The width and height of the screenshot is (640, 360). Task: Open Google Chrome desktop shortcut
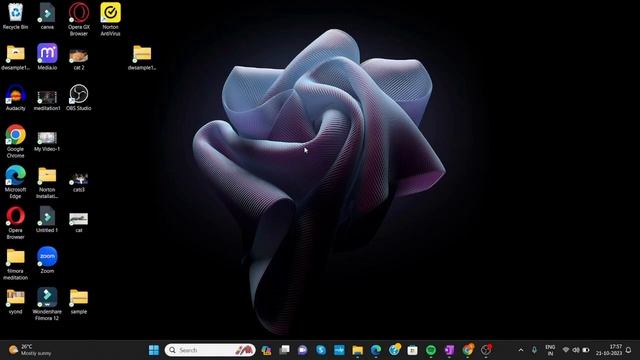click(16, 141)
